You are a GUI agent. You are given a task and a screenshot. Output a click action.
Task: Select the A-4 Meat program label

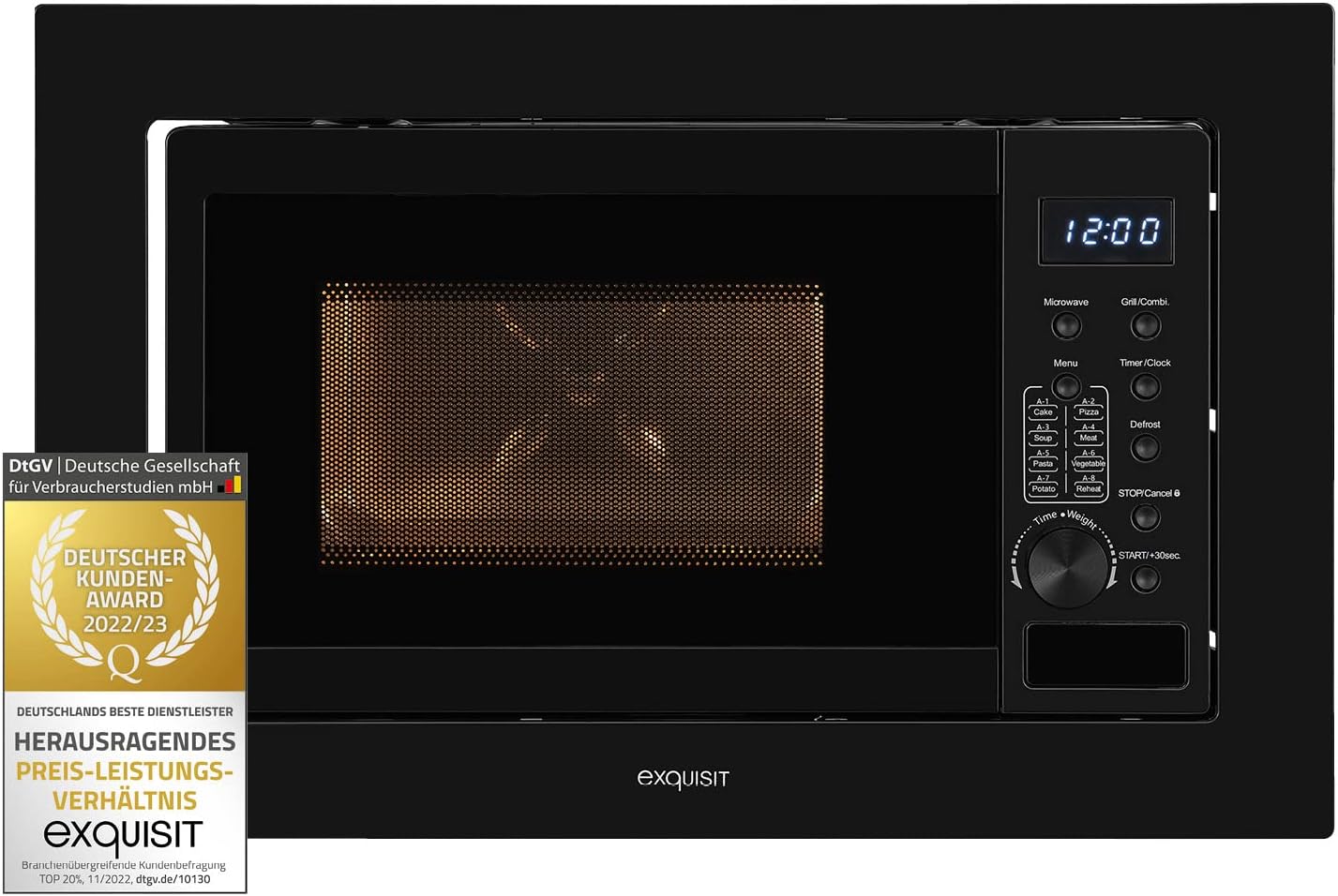(x=1088, y=434)
